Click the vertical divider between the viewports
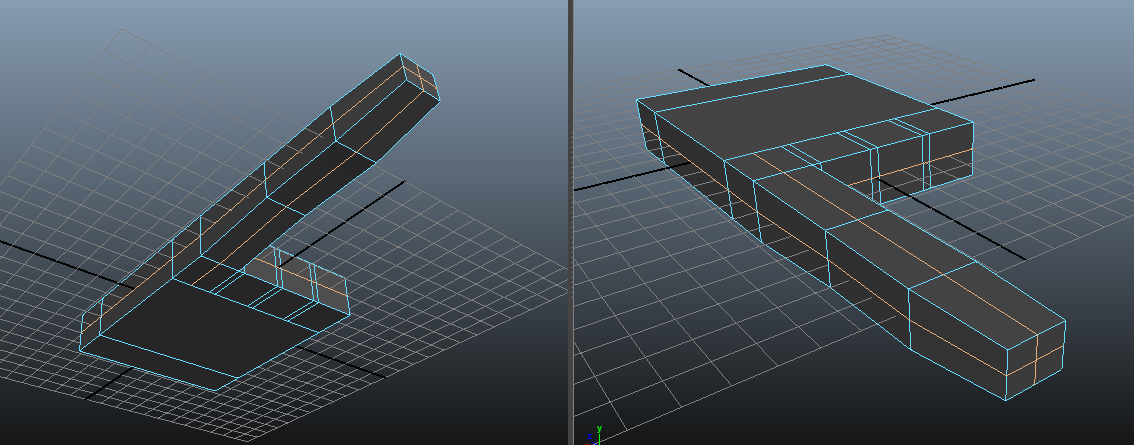 point(569,222)
